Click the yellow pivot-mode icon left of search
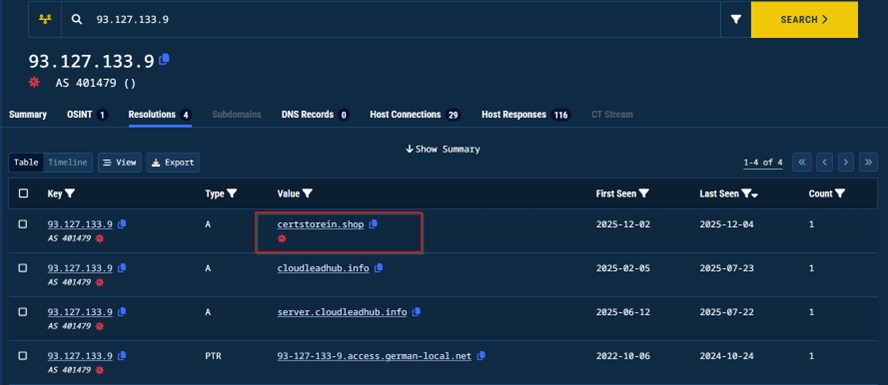 [45, 19]
